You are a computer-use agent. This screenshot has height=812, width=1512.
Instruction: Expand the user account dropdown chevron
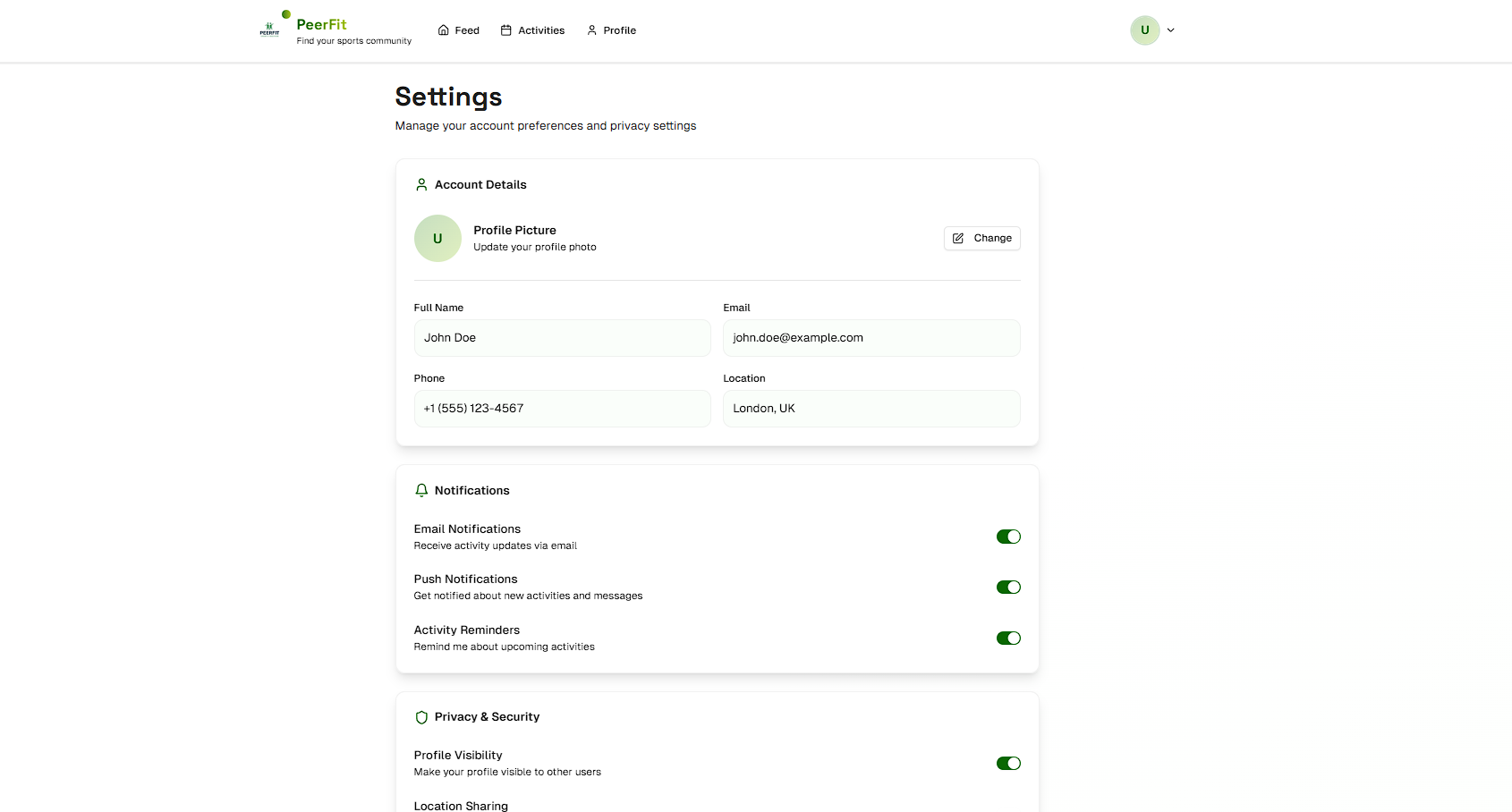pyautogui.click(x=1170, y=30)
